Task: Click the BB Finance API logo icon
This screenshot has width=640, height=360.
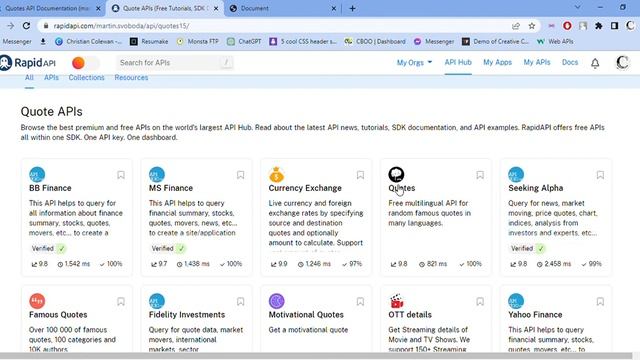Action: point(37,174)
